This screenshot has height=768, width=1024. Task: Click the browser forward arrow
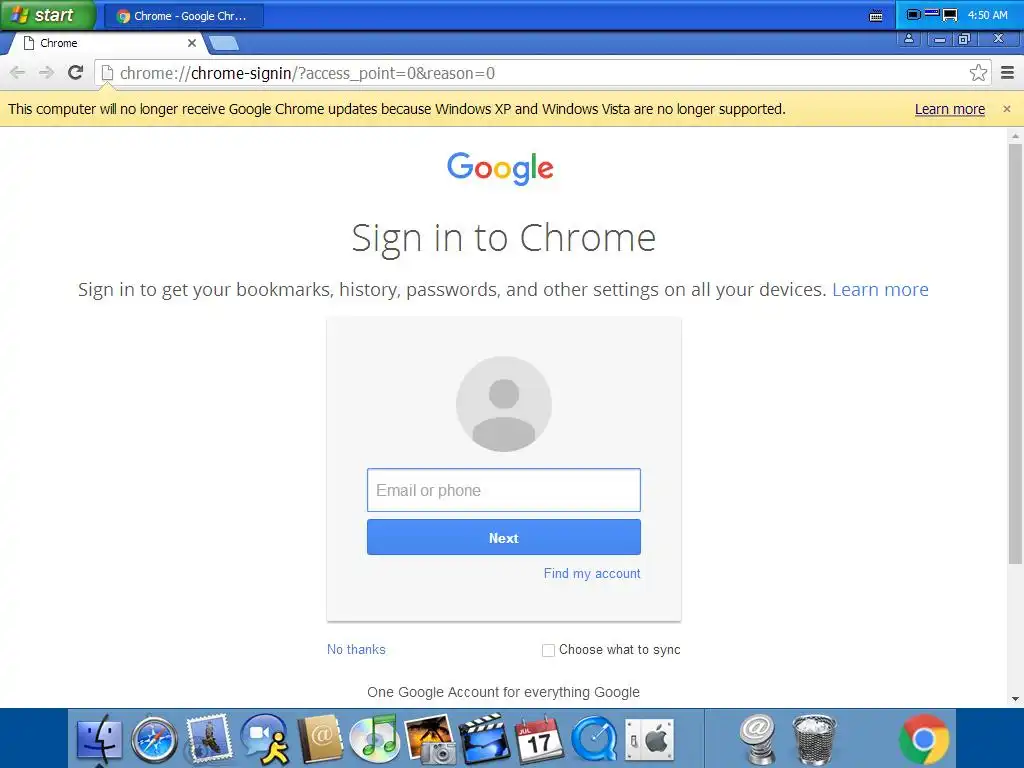pos(46,72)
